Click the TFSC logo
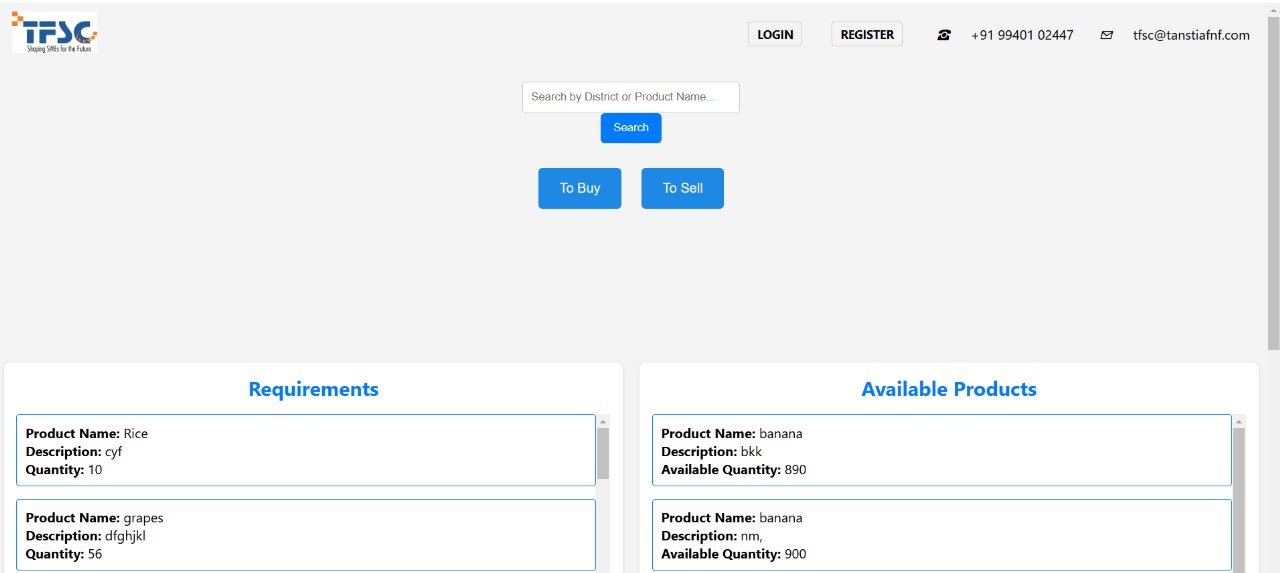The height and width of the screenshot is (573, 1280). click(55, 33)
